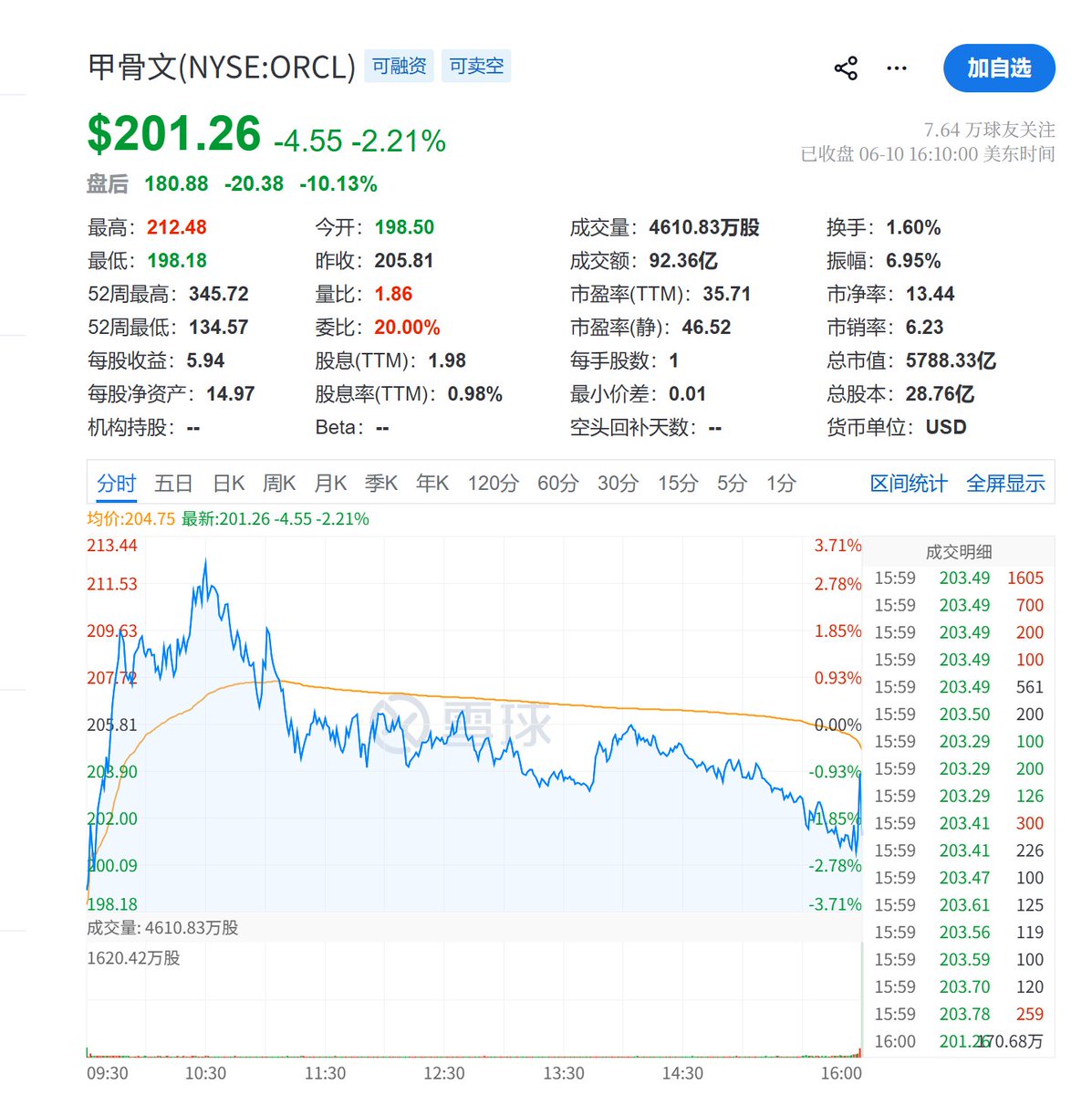Click the 3.71% percent axis label
This screenshot has width=1092, height=1095.
pyautogui.click(x=837, y=545)
